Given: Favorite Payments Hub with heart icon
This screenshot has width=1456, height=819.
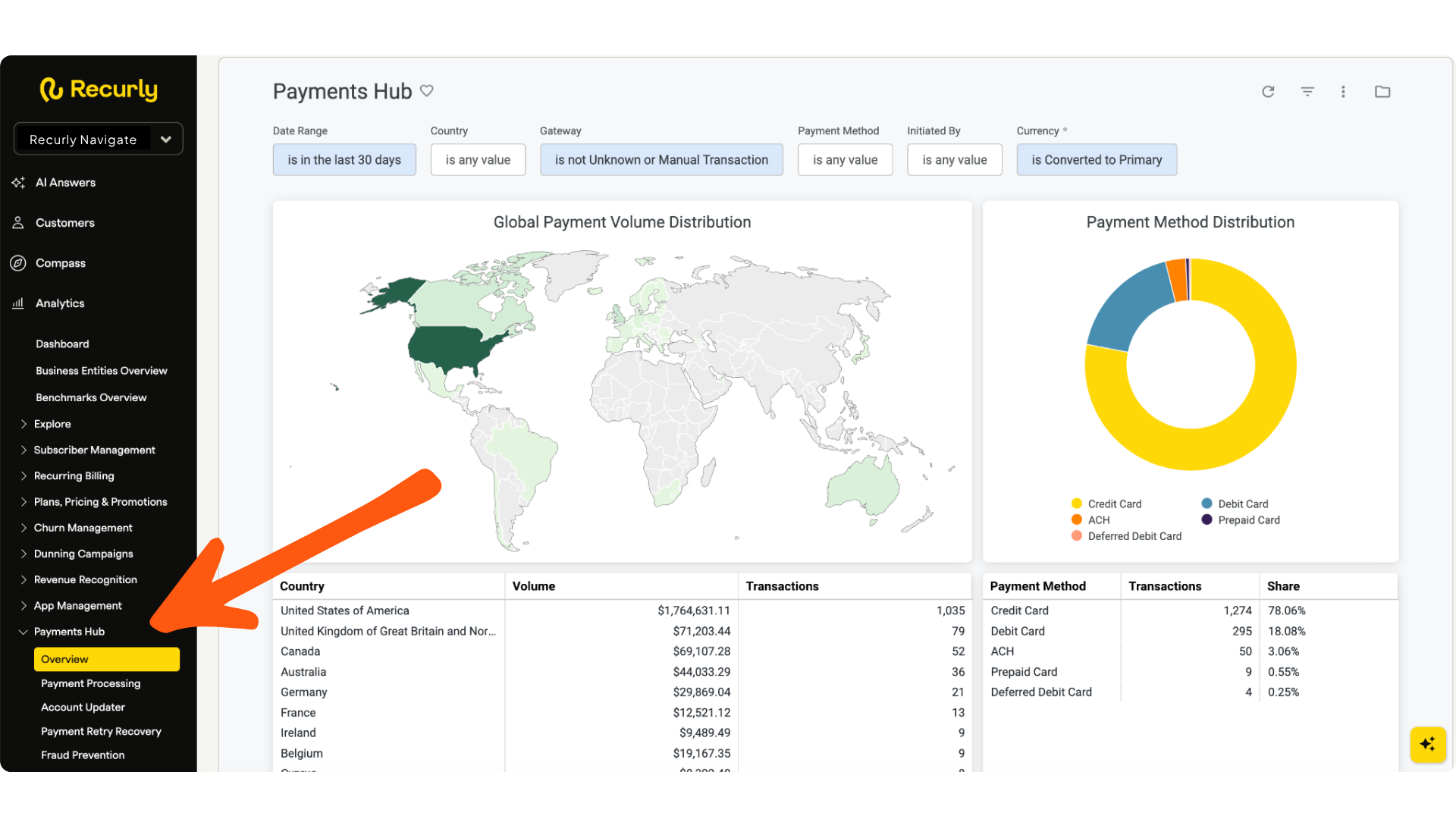Looking at the screenshot, I should (x=427, y=91).
